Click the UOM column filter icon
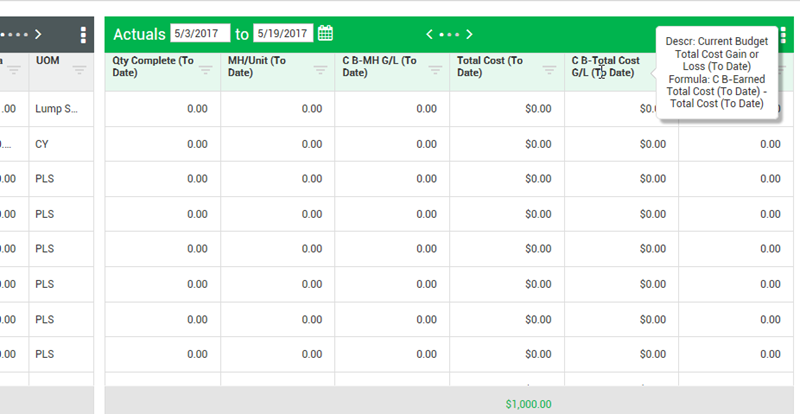Screen dimensions: 800x414 79,70
